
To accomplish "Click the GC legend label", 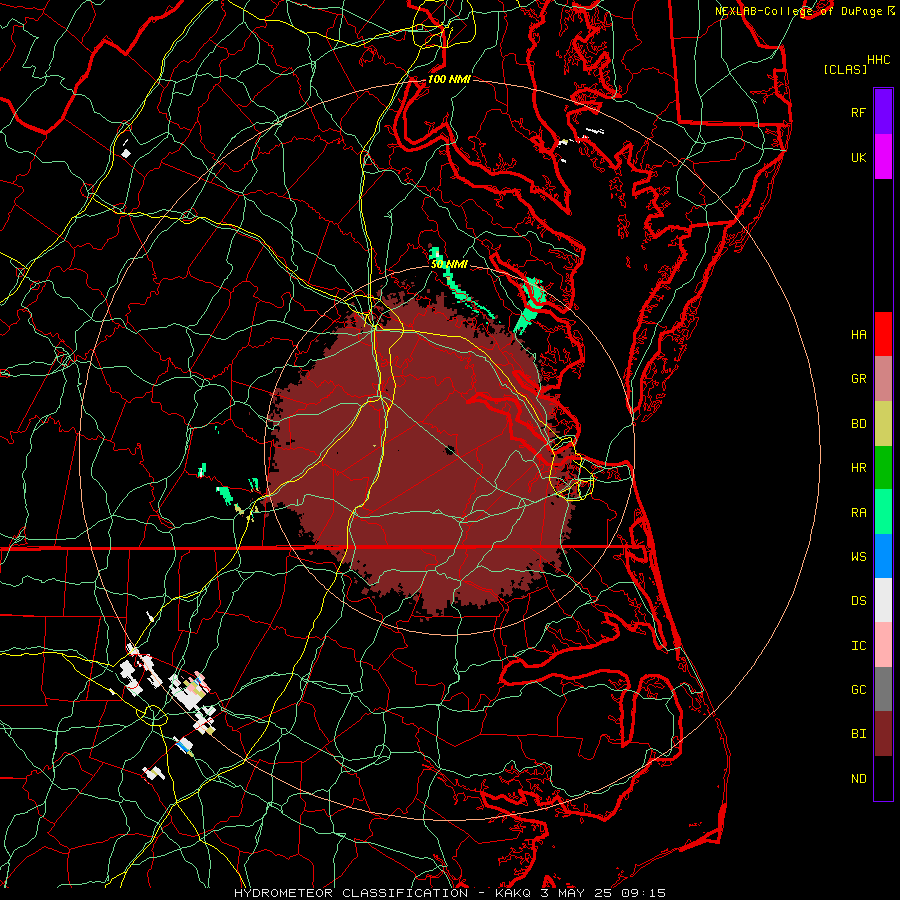I will (x=858, y=690).
